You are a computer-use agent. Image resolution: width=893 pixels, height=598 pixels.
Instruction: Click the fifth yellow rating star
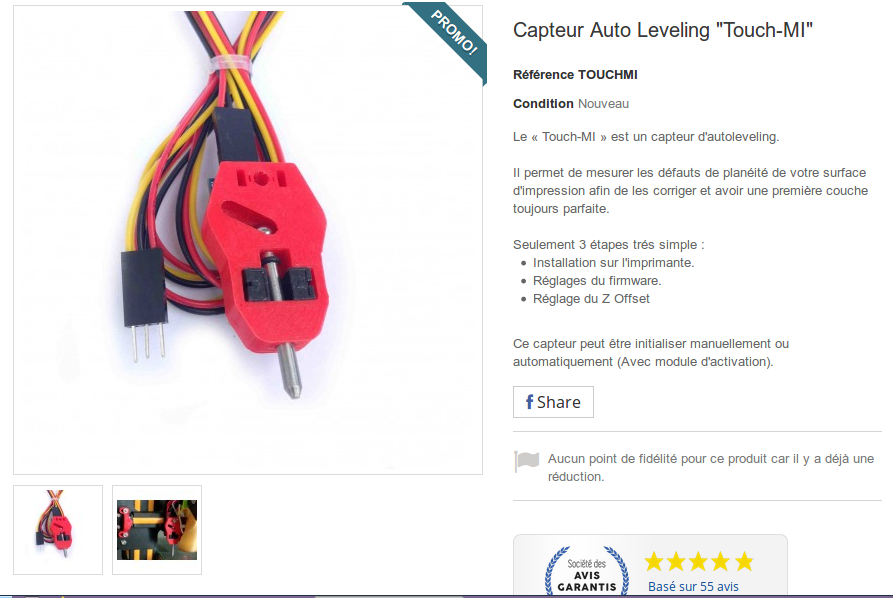[x=744, y=562]
